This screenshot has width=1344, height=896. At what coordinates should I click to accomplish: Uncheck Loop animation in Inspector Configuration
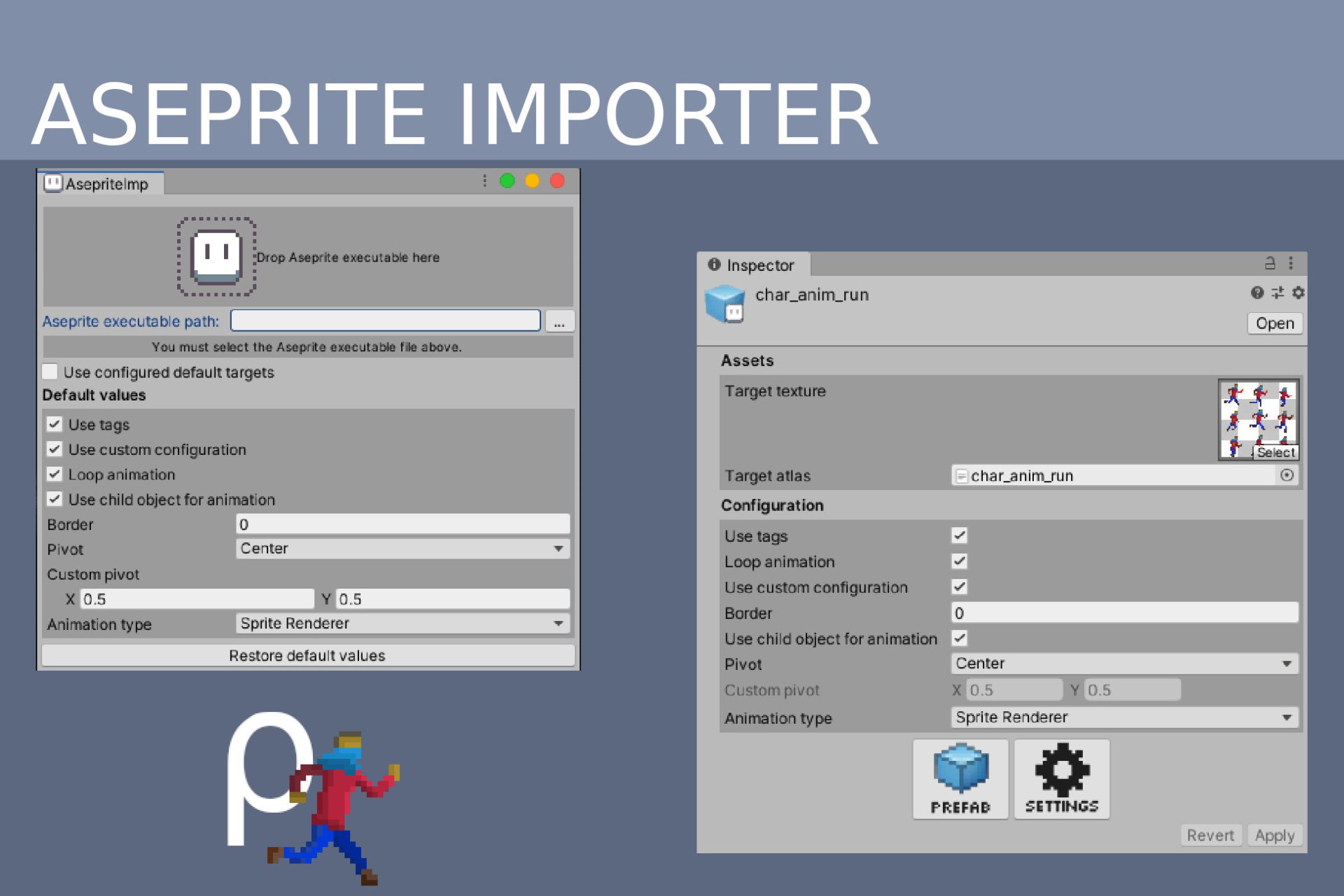coord(960,561)
